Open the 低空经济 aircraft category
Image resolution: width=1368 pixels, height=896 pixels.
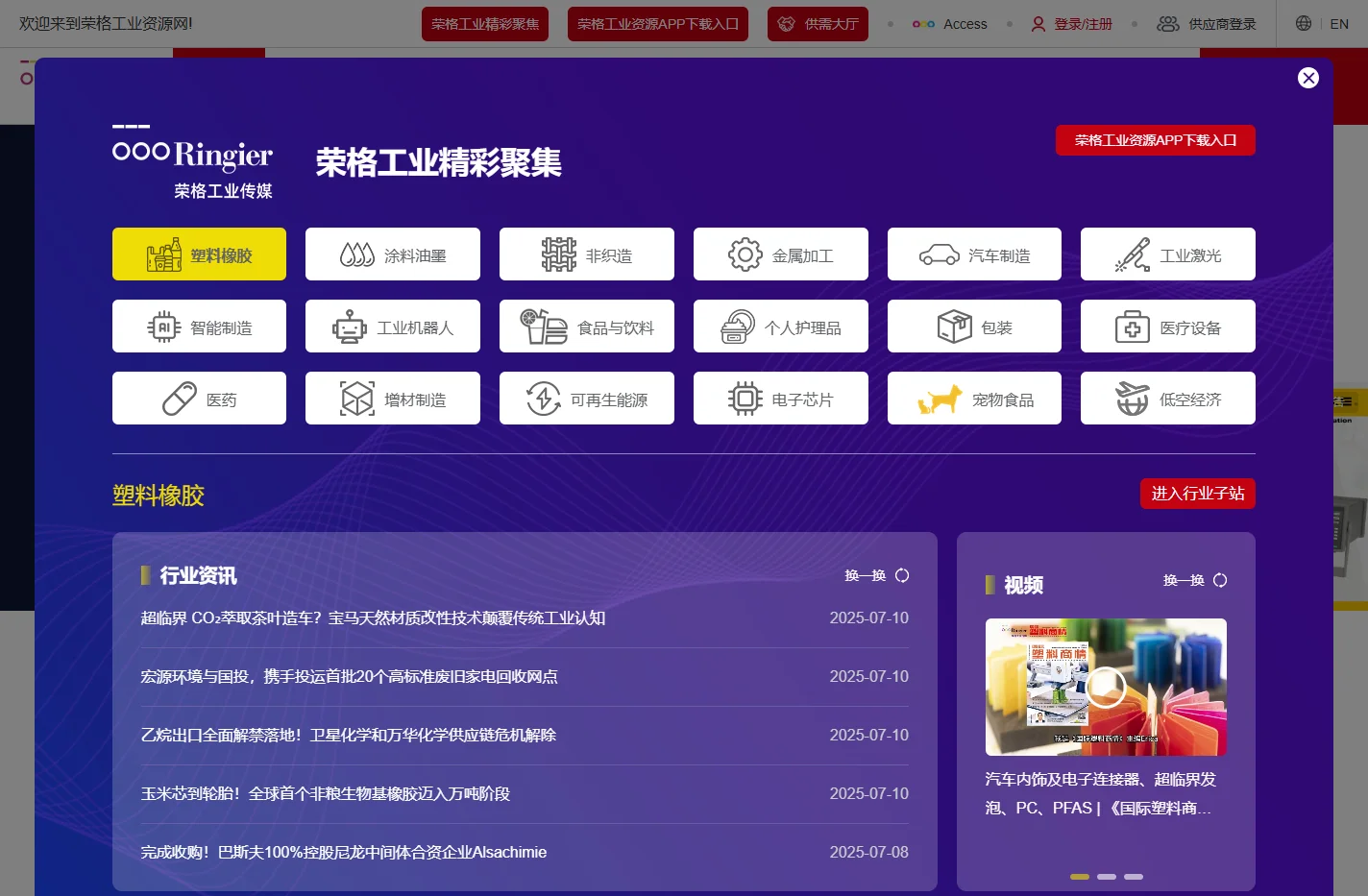point(1168,399)
